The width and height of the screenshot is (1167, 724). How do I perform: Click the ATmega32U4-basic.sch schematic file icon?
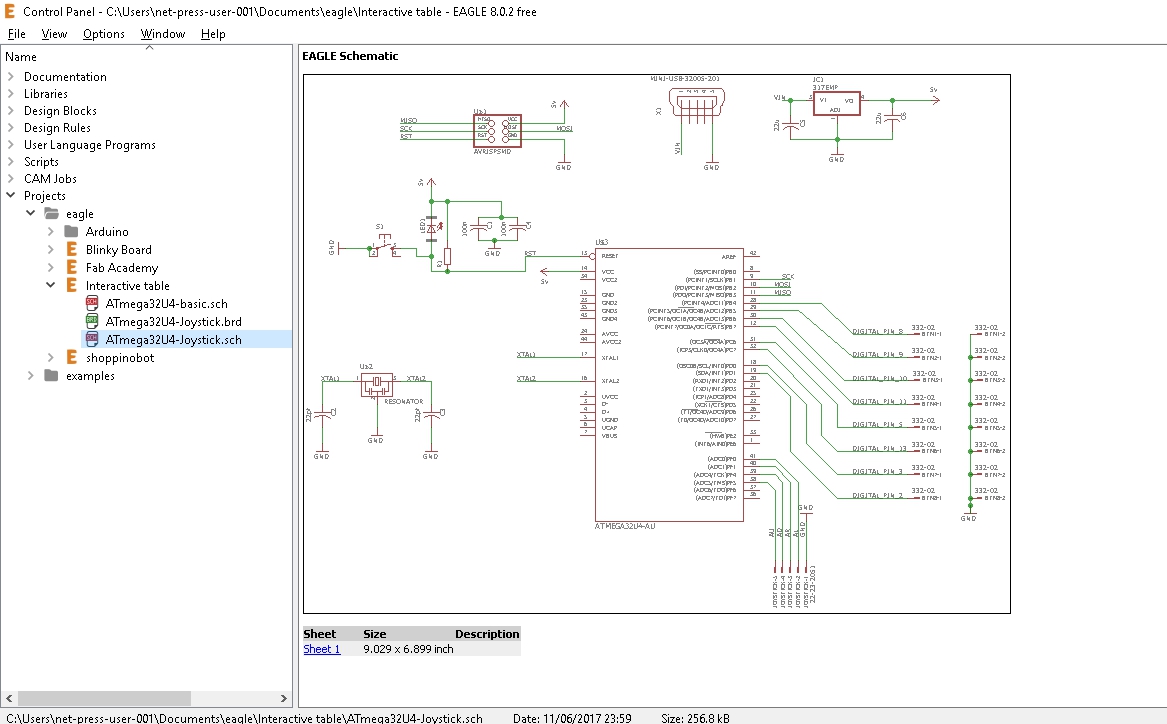pyautogui.click(x=92, y=304)
